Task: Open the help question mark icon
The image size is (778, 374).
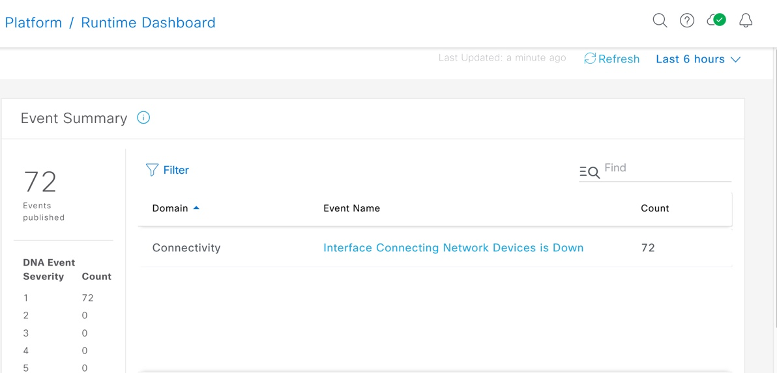Action: tap(687, 21)
